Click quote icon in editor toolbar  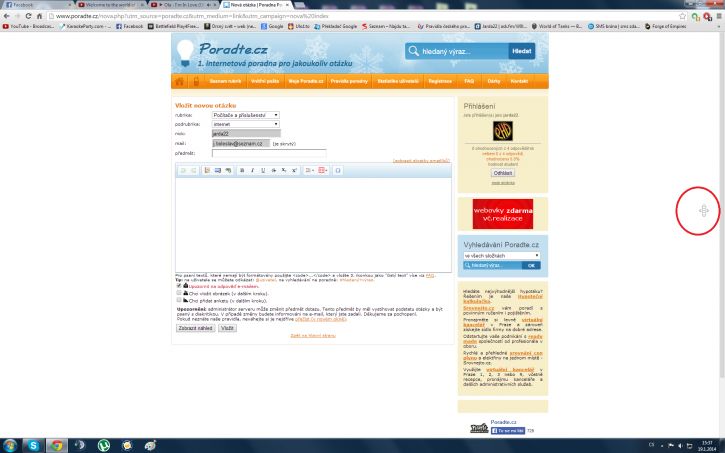228,171
